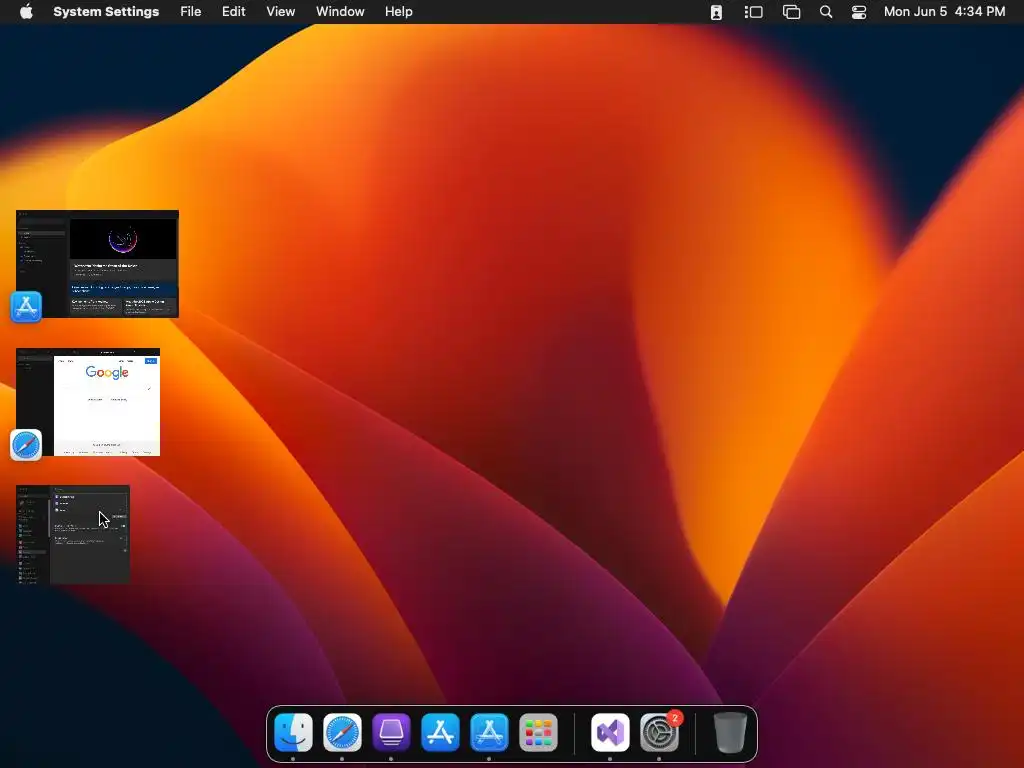
Task: Open Spotlight search from the menu bar
Action: [825, 12]
